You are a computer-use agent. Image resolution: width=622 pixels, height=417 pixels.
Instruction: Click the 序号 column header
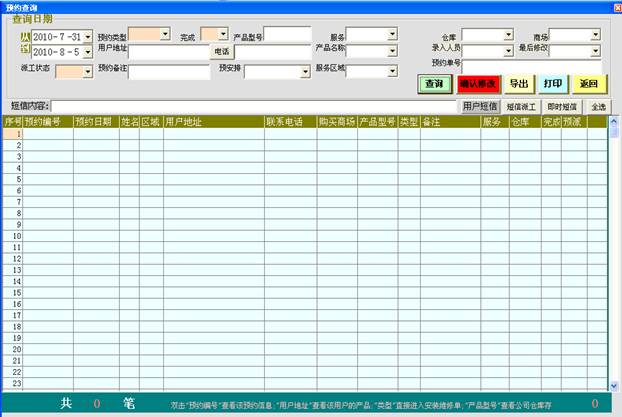[13, 122]
